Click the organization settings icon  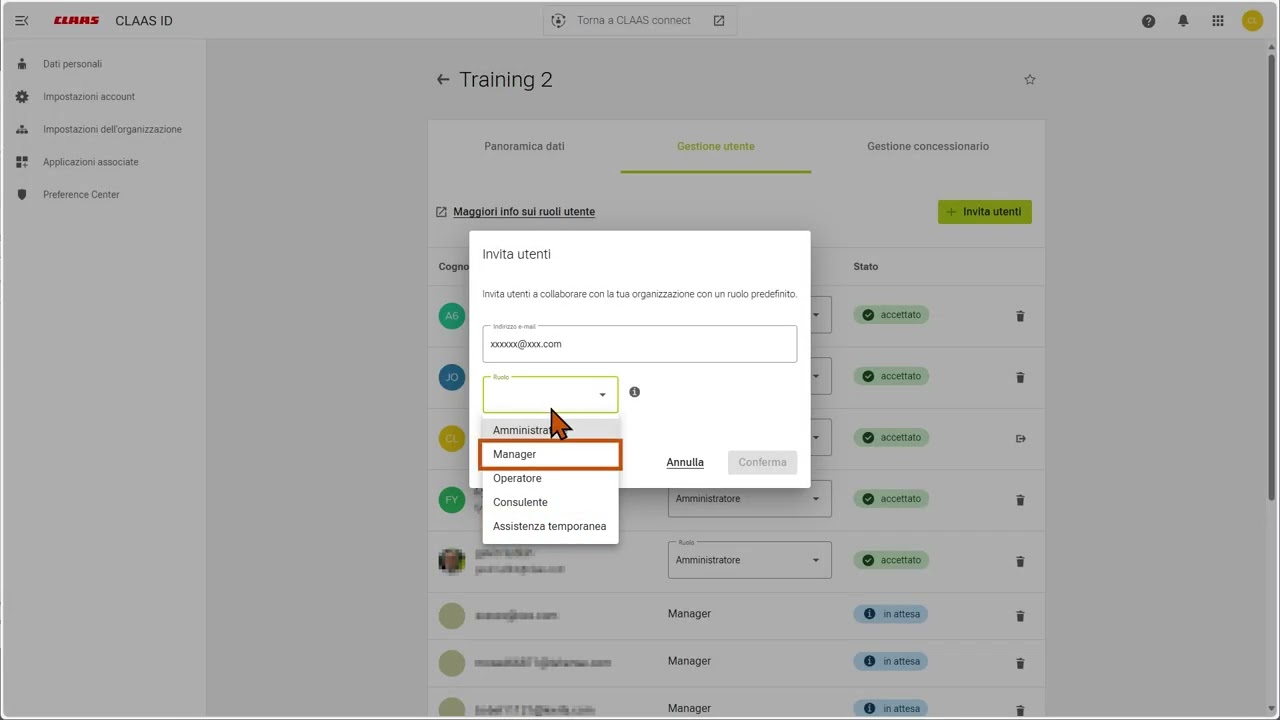(22, 129)
